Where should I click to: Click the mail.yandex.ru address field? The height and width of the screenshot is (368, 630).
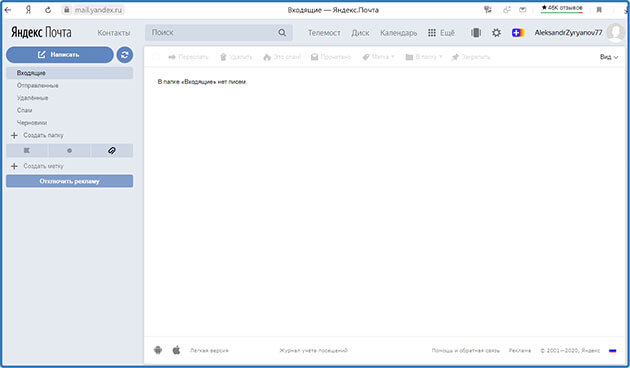coord(98,10)
